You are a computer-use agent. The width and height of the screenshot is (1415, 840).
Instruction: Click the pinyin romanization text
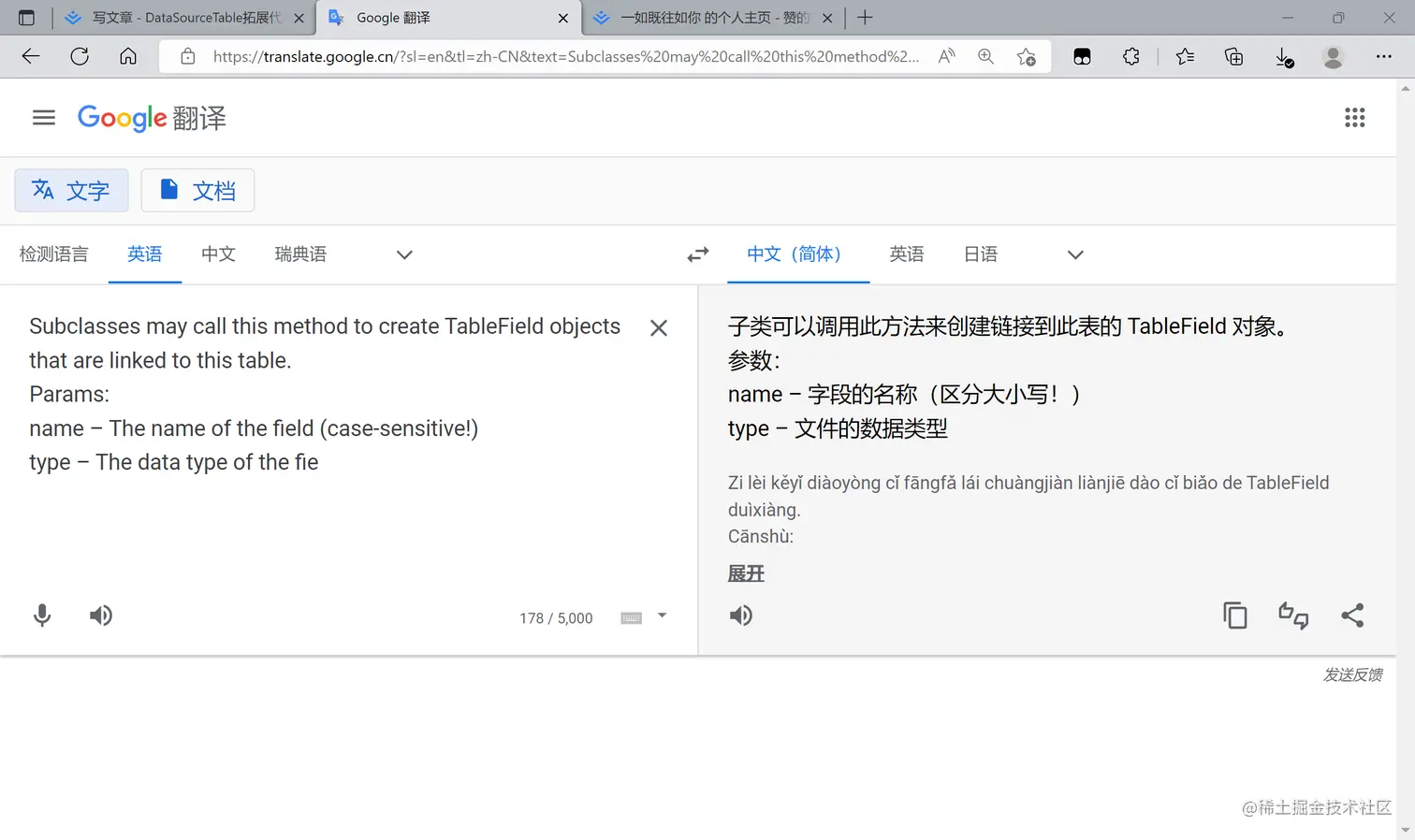[x=1028, y=509]
